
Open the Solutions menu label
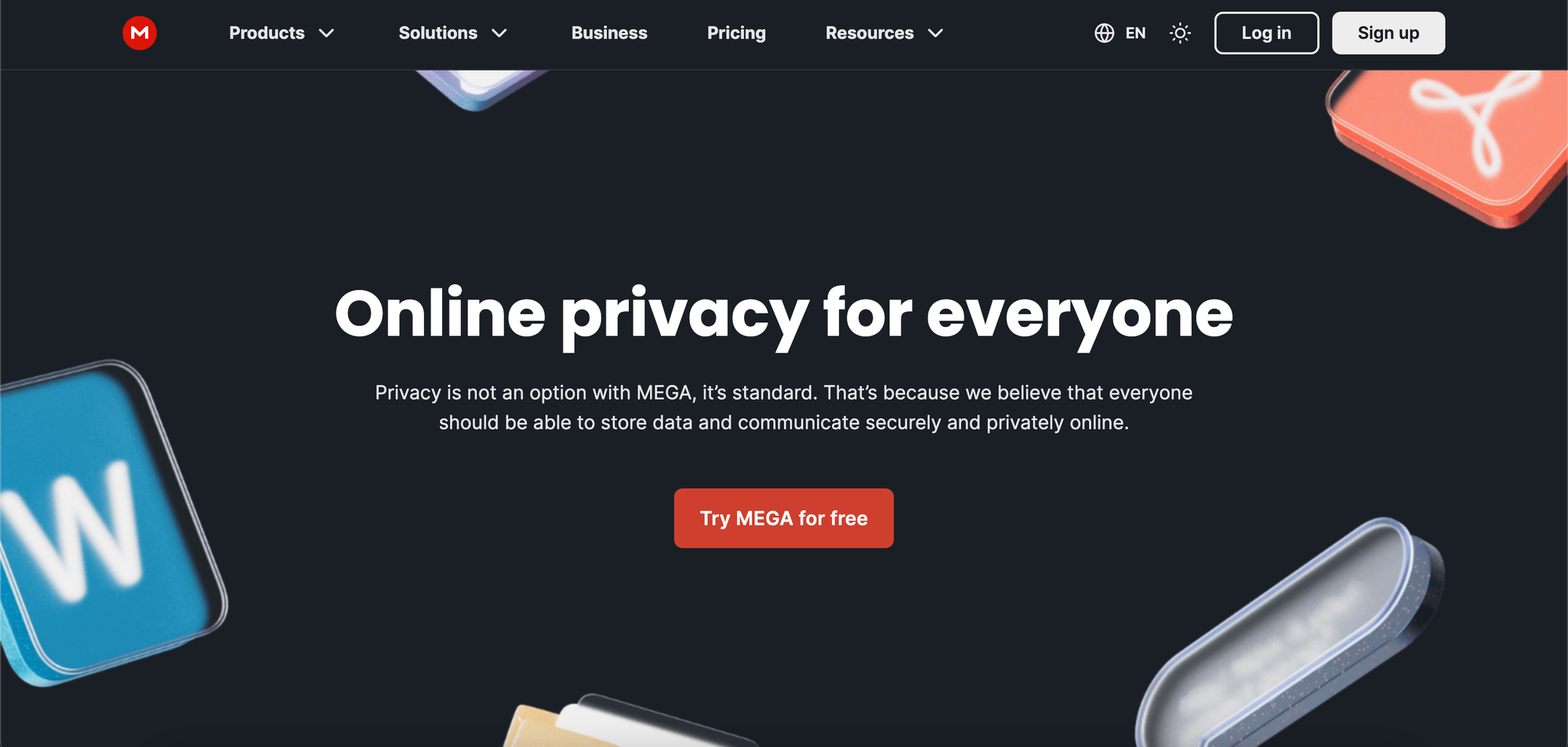[x=437, y=33]
